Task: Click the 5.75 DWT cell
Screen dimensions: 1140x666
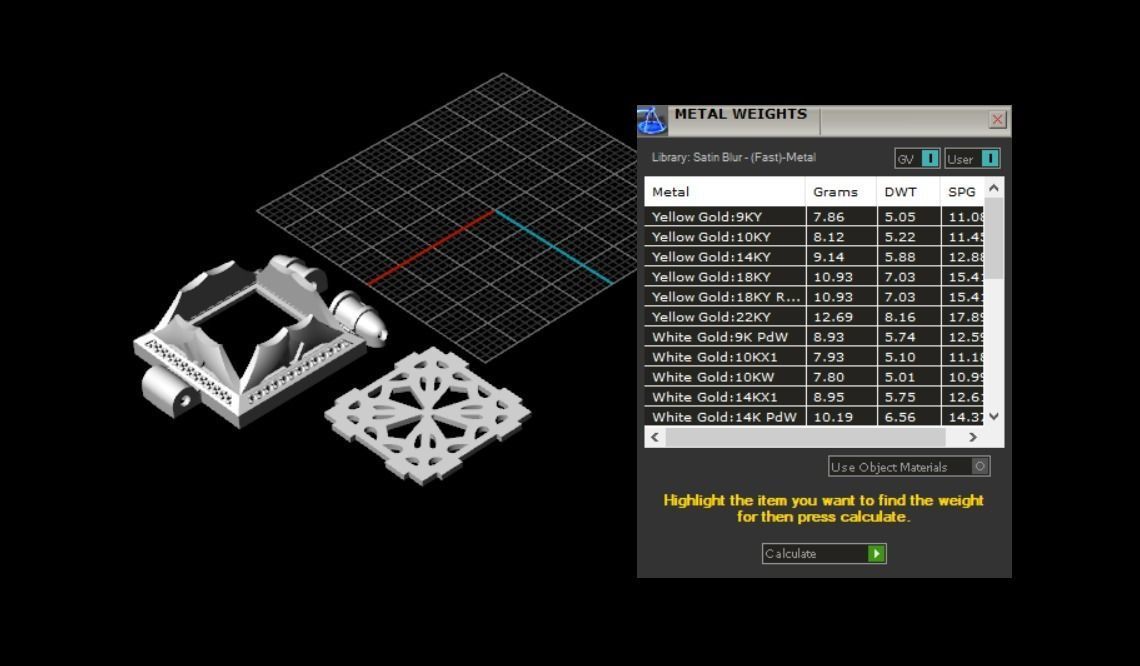Action: click(x=910, y=397)
